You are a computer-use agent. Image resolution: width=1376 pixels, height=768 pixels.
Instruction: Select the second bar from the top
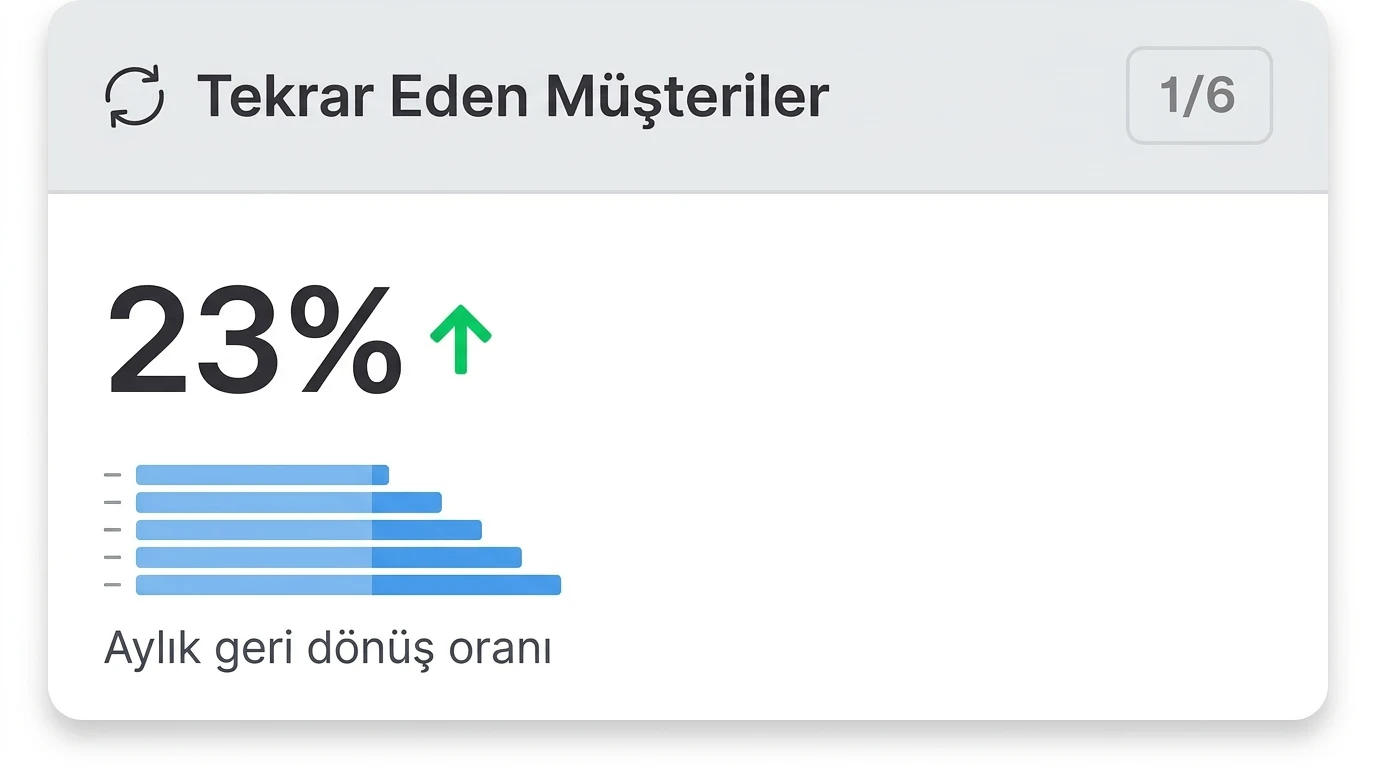(x=288, y=502)
